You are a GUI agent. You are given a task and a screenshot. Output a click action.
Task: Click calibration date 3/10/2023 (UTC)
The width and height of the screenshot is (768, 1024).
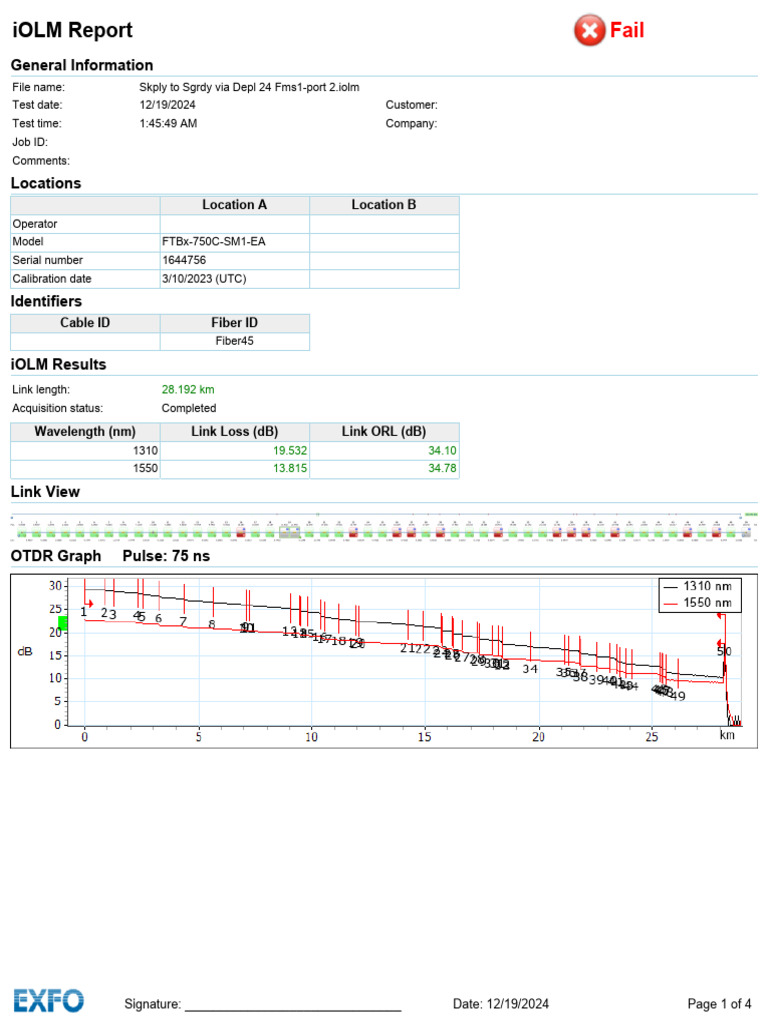(204, 279)
